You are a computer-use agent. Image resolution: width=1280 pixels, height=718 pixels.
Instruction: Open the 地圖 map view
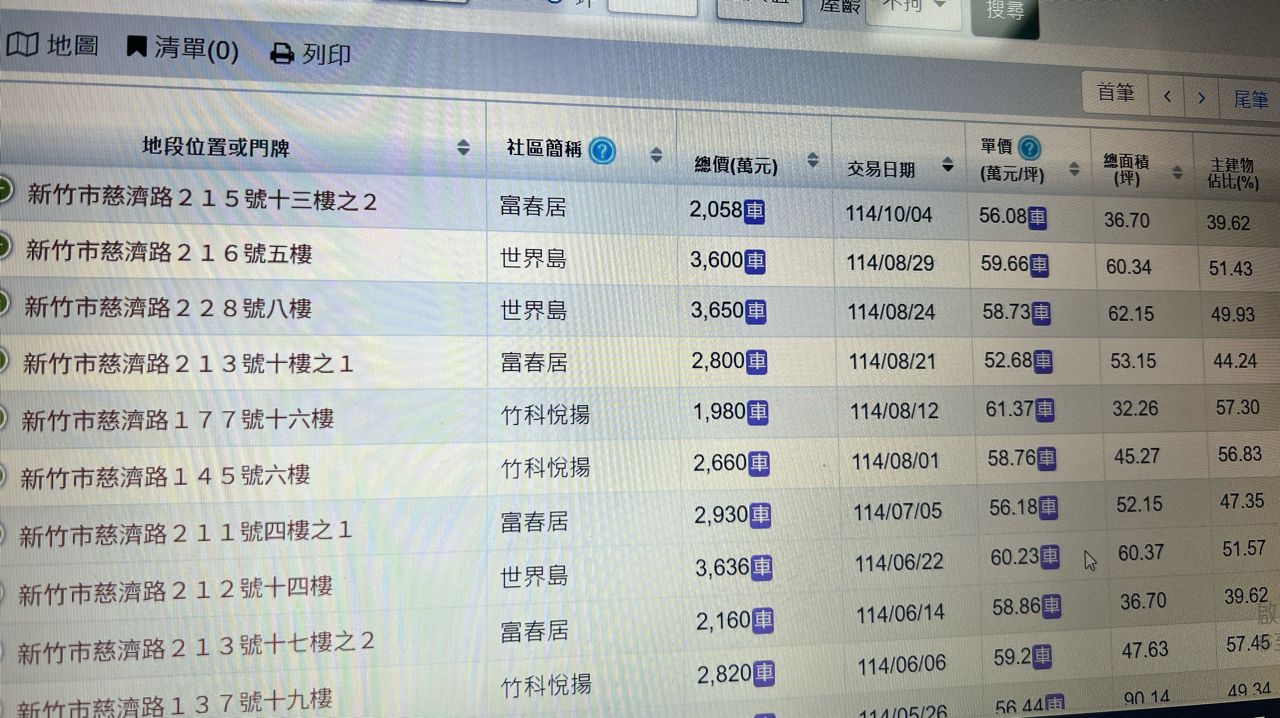click(x=53, y=45)
